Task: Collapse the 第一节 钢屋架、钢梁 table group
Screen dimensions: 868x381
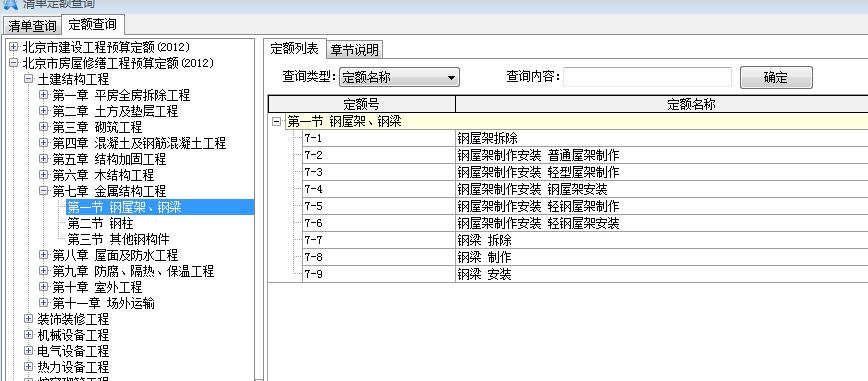Action: (277, 122)
